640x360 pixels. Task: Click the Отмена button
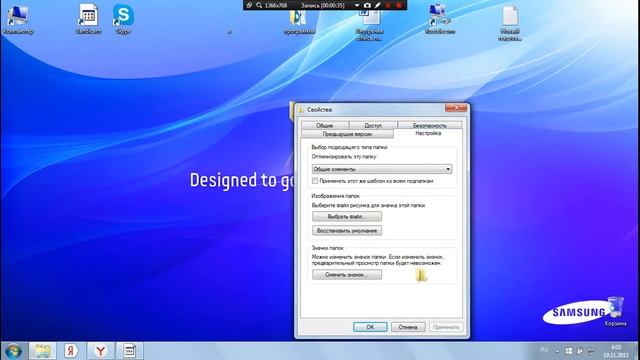point(408,327)
